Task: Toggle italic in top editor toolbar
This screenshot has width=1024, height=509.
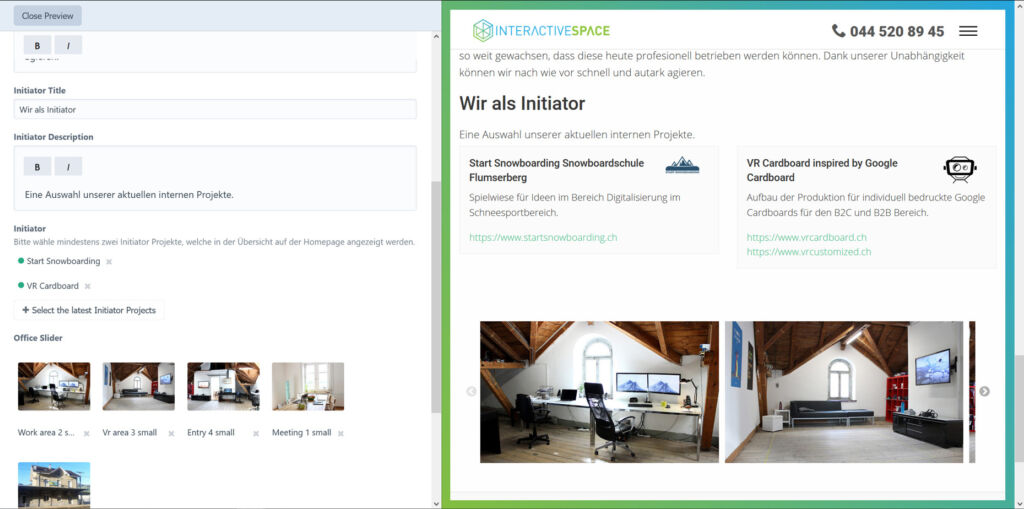Action: 68,45
